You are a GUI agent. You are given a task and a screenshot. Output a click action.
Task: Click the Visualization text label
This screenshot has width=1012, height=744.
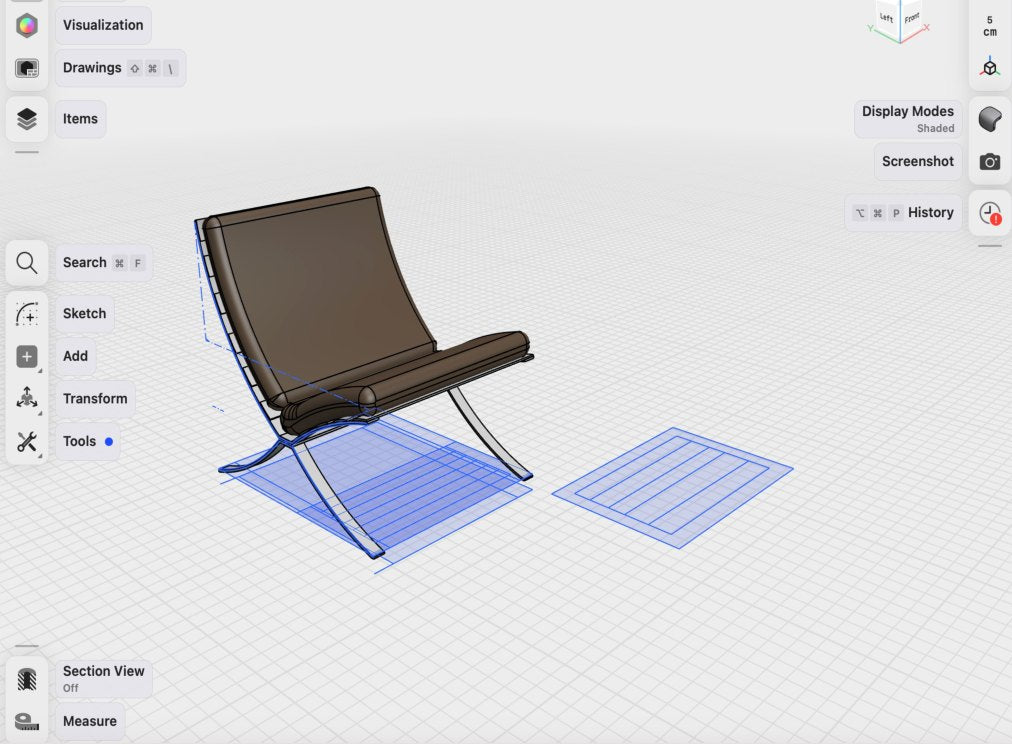point(103,25)
